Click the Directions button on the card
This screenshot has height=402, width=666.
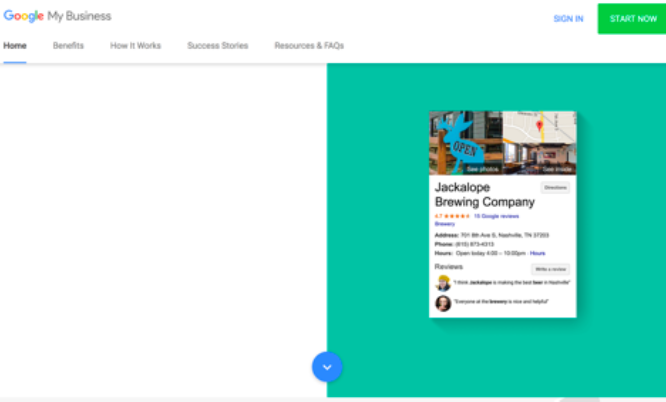point(555,187)
